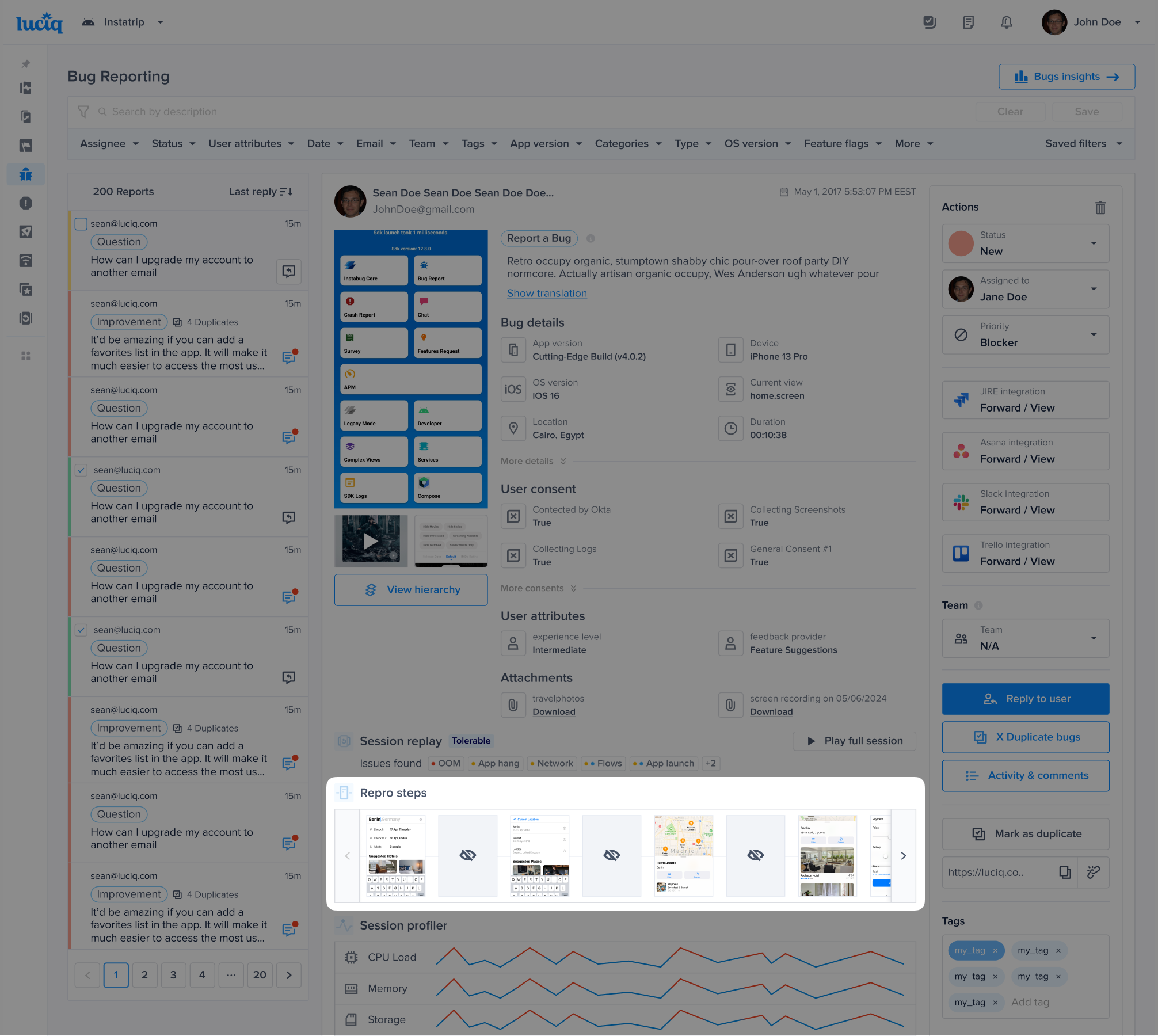This screenshot has height=1036, width=1158.
Task: Click the Reply to user button
Action: tap(1025, 699)
